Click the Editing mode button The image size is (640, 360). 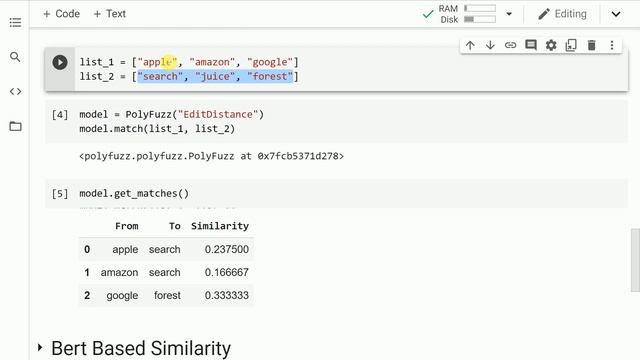562,14
